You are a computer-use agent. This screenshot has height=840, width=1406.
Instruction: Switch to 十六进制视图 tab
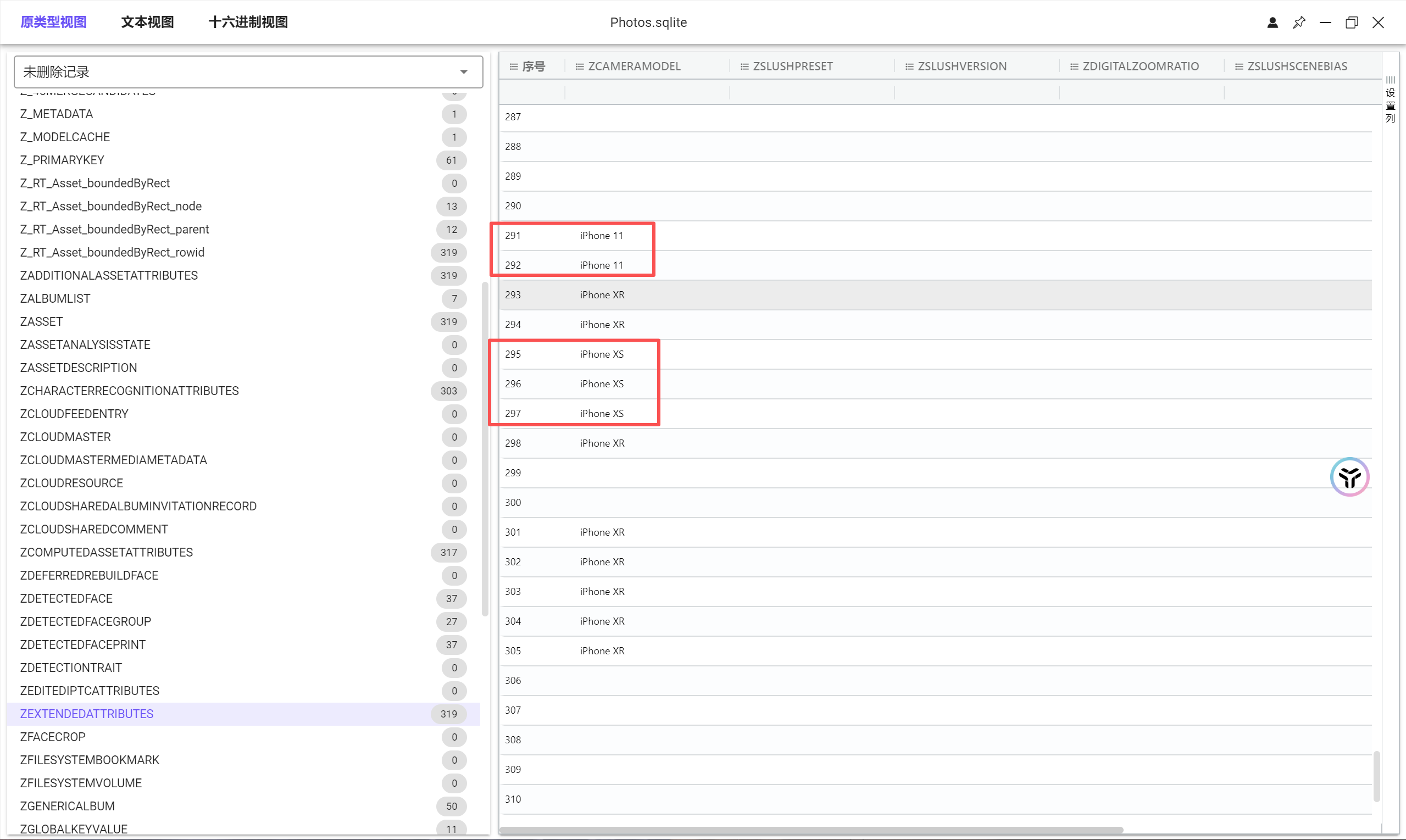click(248, 22)
